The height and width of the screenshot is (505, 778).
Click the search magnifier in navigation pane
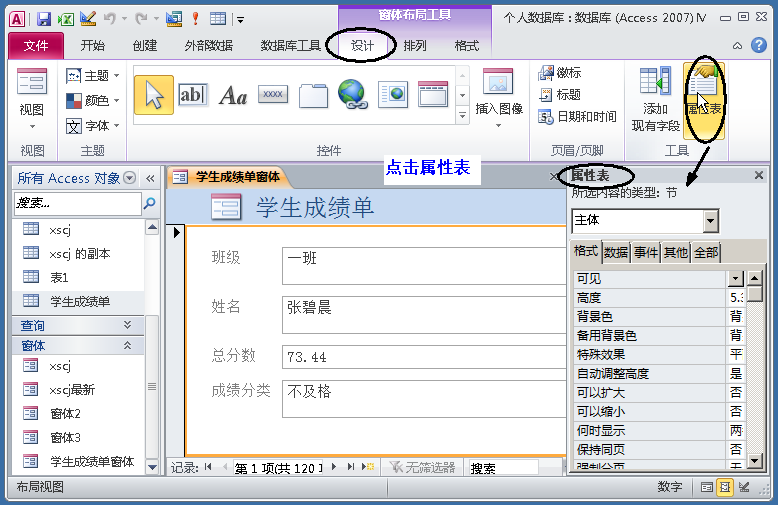[x=149, y=203]
